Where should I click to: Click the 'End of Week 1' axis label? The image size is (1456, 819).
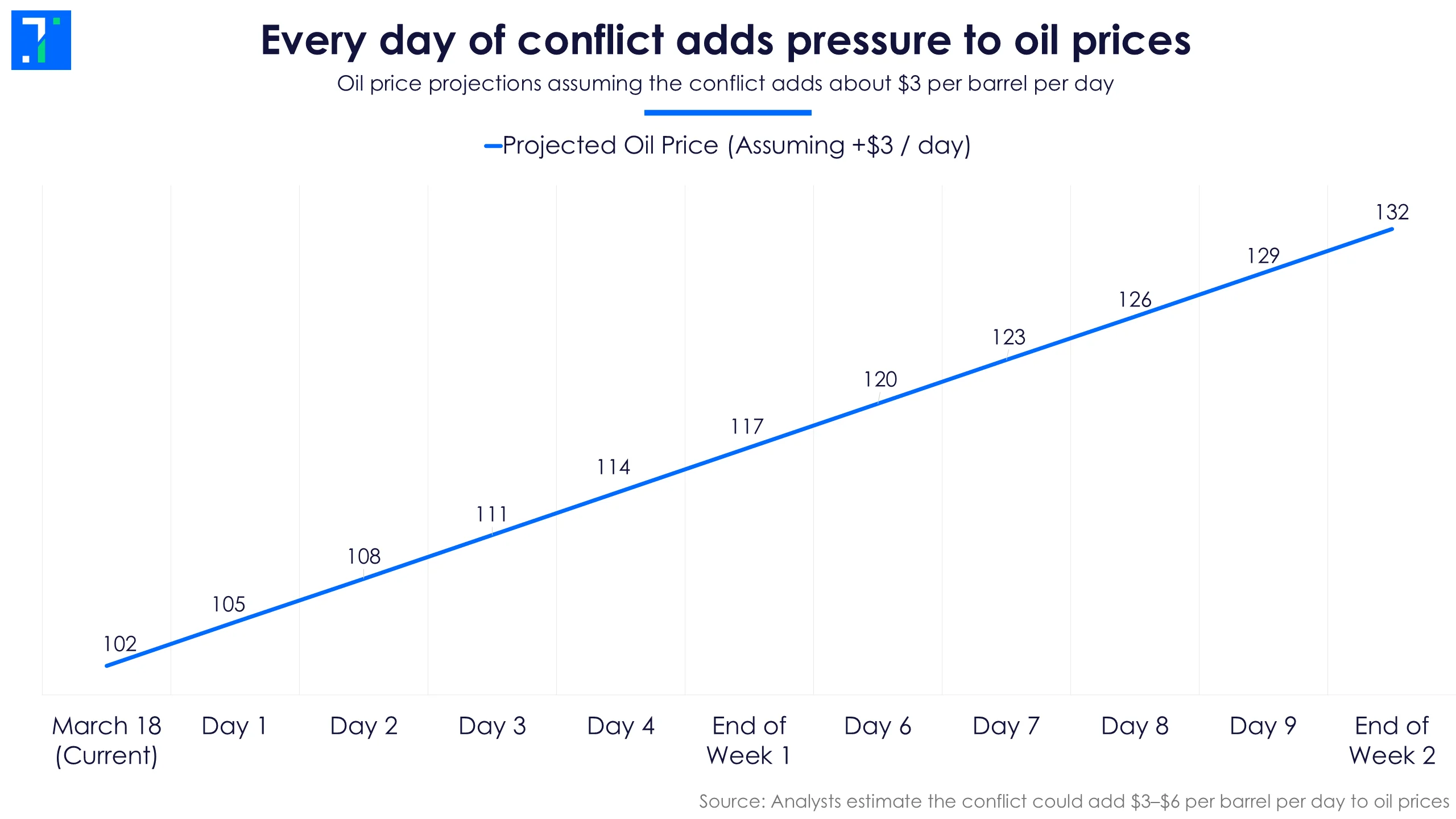click(x=748, y=741)
